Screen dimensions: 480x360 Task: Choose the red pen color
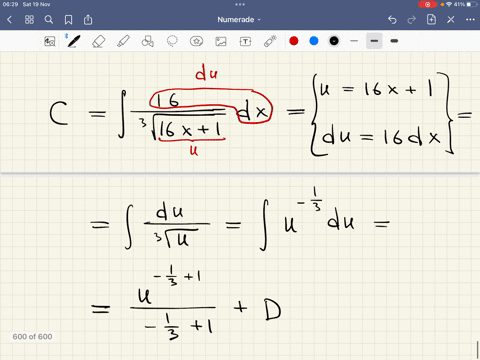[294, 41]
